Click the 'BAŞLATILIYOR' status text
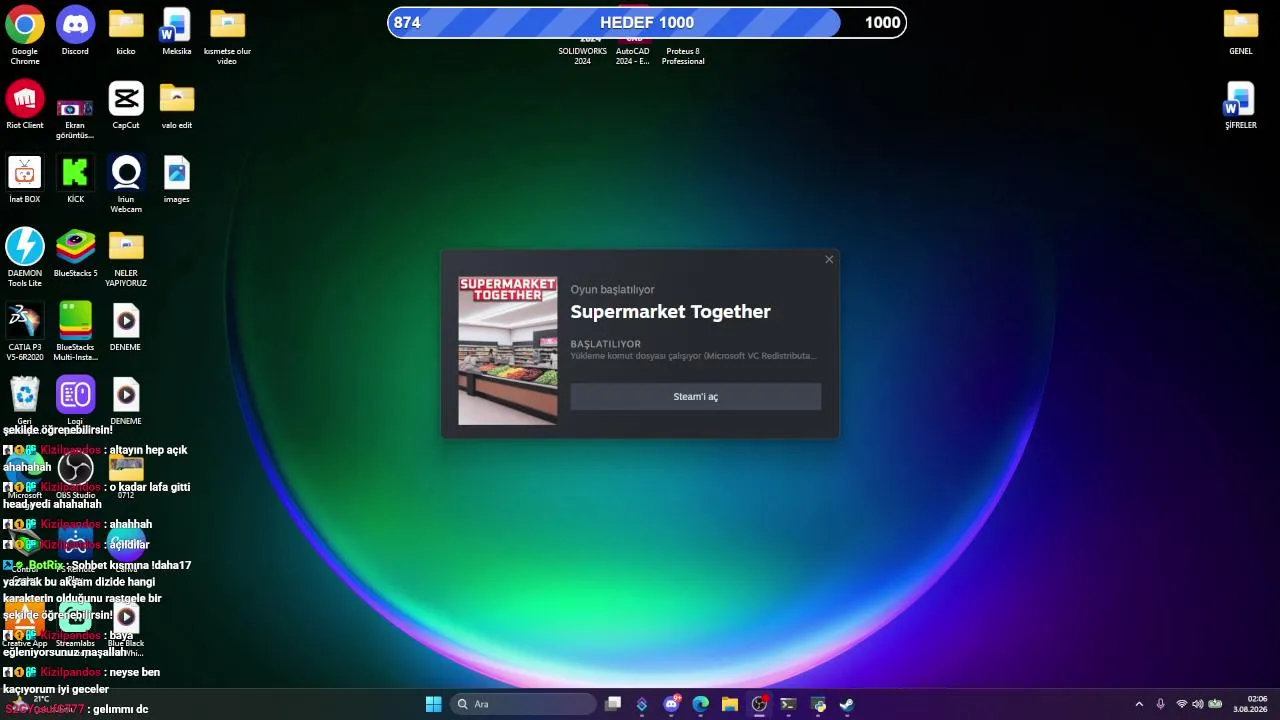 pyautogui.click(x=606, y=344)
